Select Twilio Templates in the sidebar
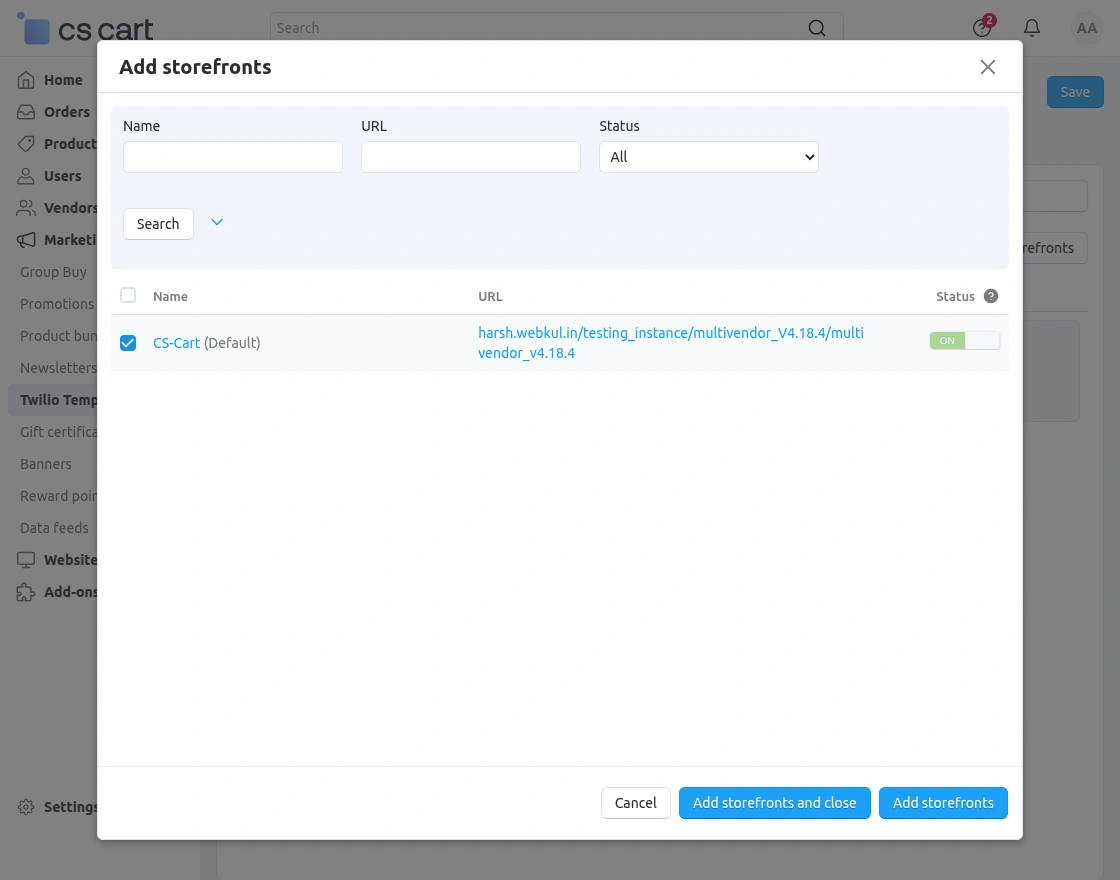This screenshot has width=1120, height=880. pyautogui.click(x=60, y=399)
